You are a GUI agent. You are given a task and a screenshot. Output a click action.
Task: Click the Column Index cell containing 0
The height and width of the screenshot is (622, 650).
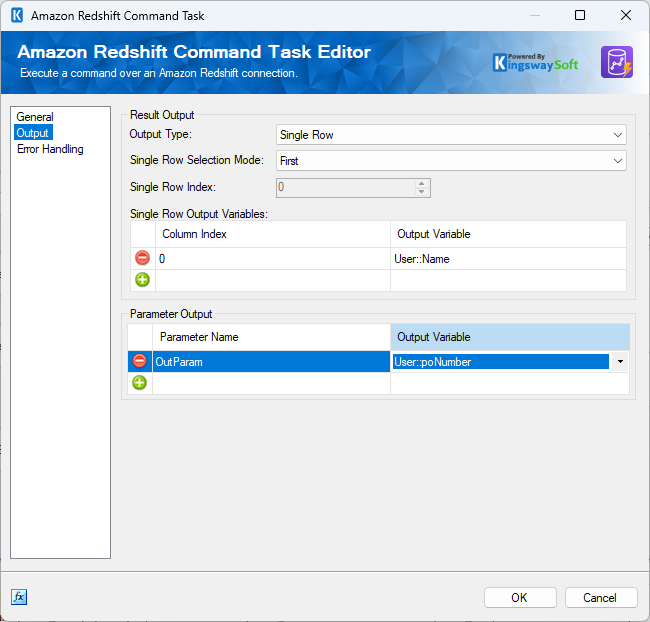pos(273,259)
